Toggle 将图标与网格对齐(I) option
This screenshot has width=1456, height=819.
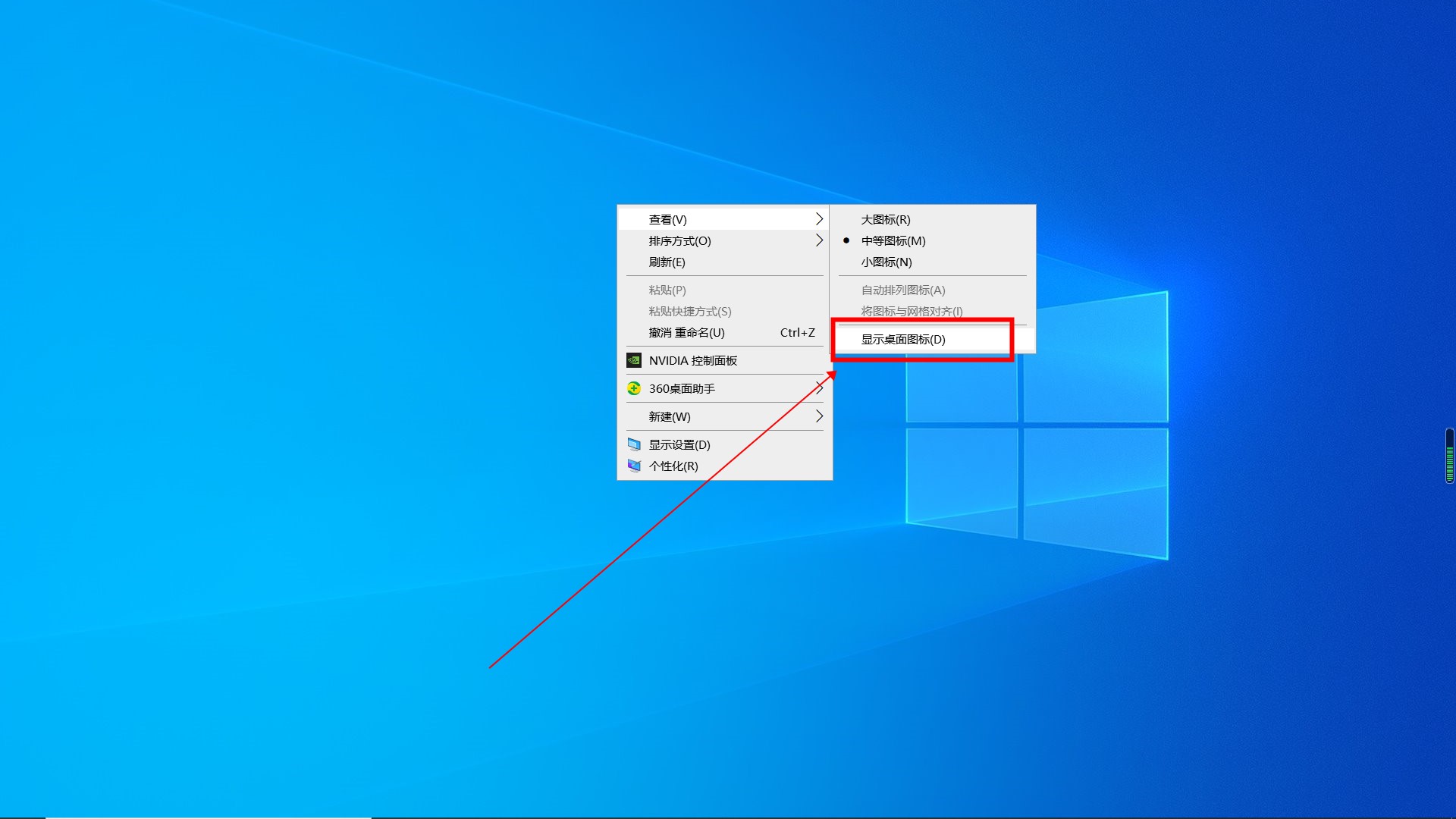coord(911,311)
